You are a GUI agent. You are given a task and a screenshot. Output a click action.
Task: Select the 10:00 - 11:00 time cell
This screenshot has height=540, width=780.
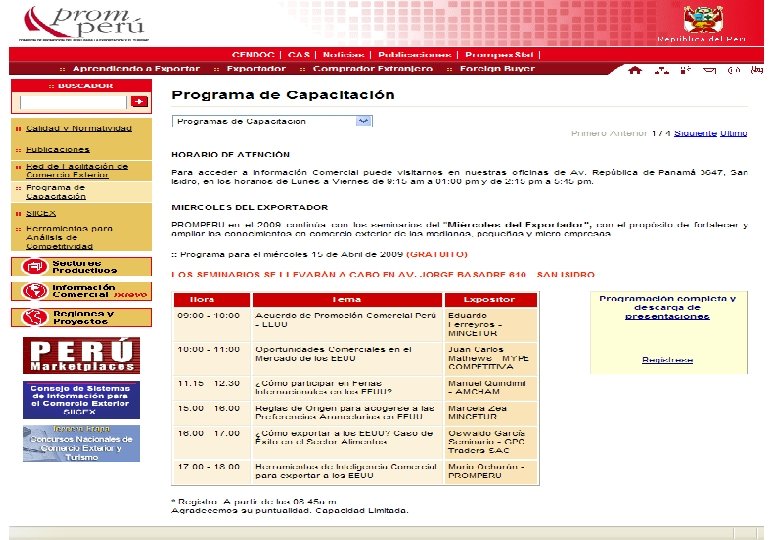click(211, 358)
